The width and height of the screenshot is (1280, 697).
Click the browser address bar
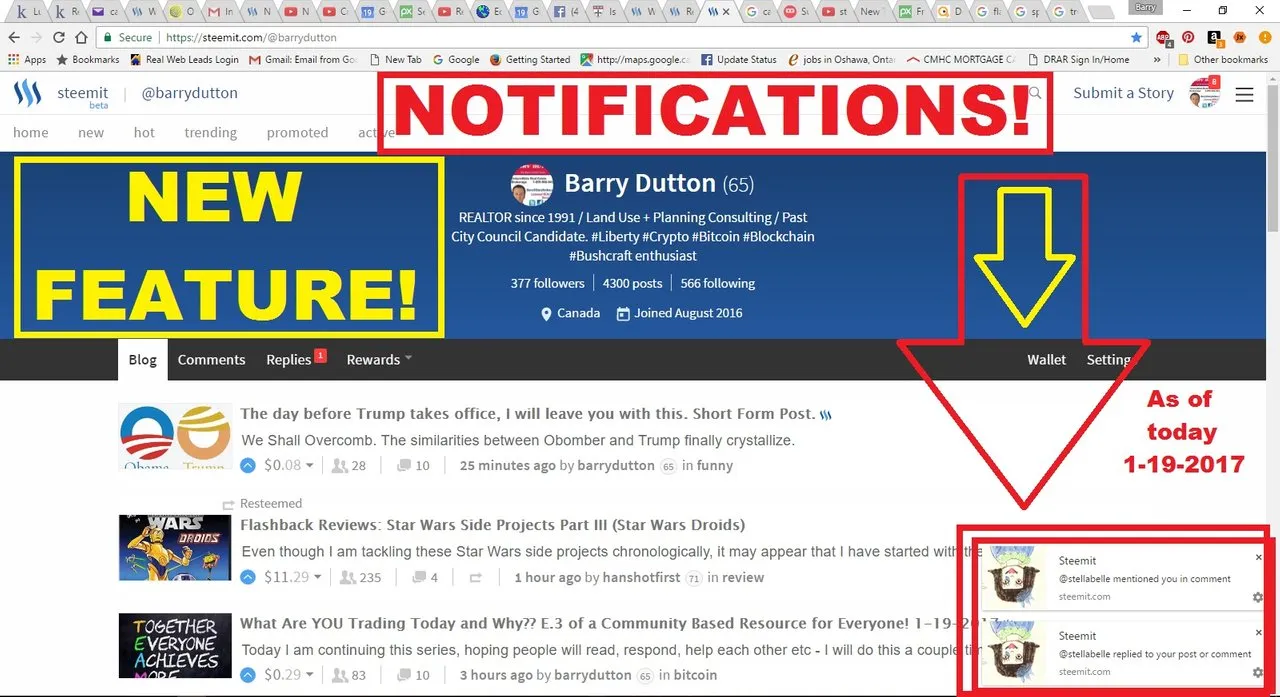click(x=620, y=37)
